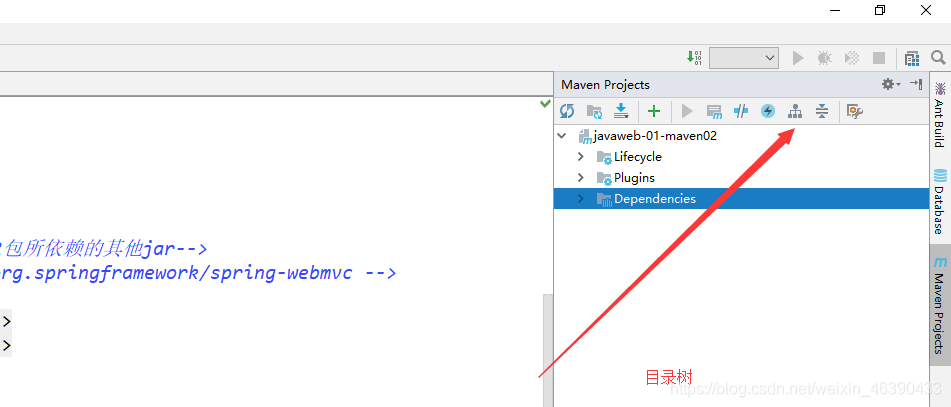Open Maven settings wrench icon
Screen dimensions: 951x407
point(855,111)
